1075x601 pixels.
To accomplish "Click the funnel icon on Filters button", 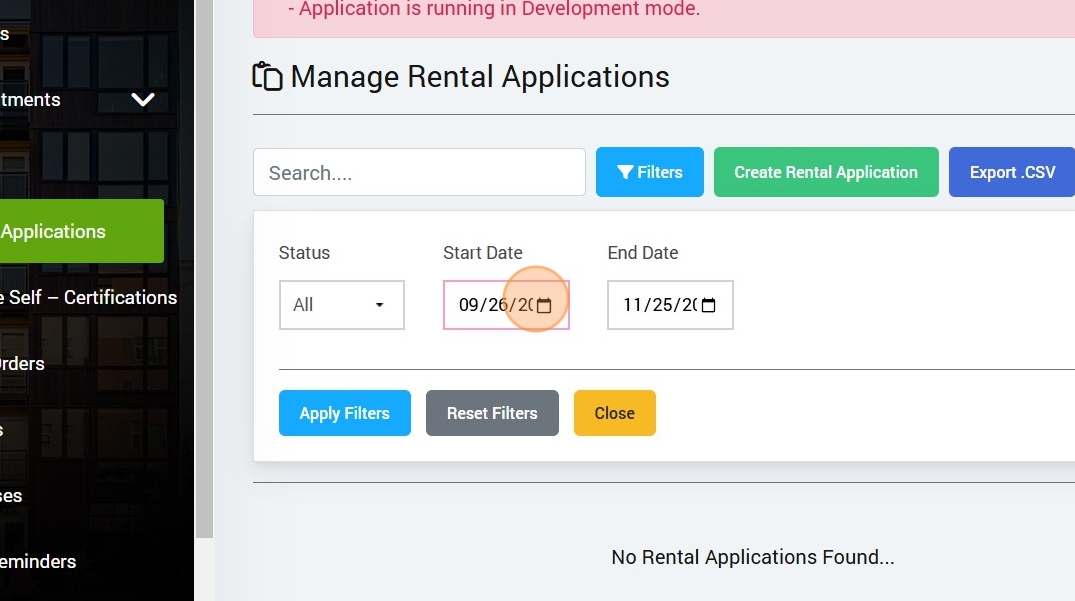I will coord(625,173).
